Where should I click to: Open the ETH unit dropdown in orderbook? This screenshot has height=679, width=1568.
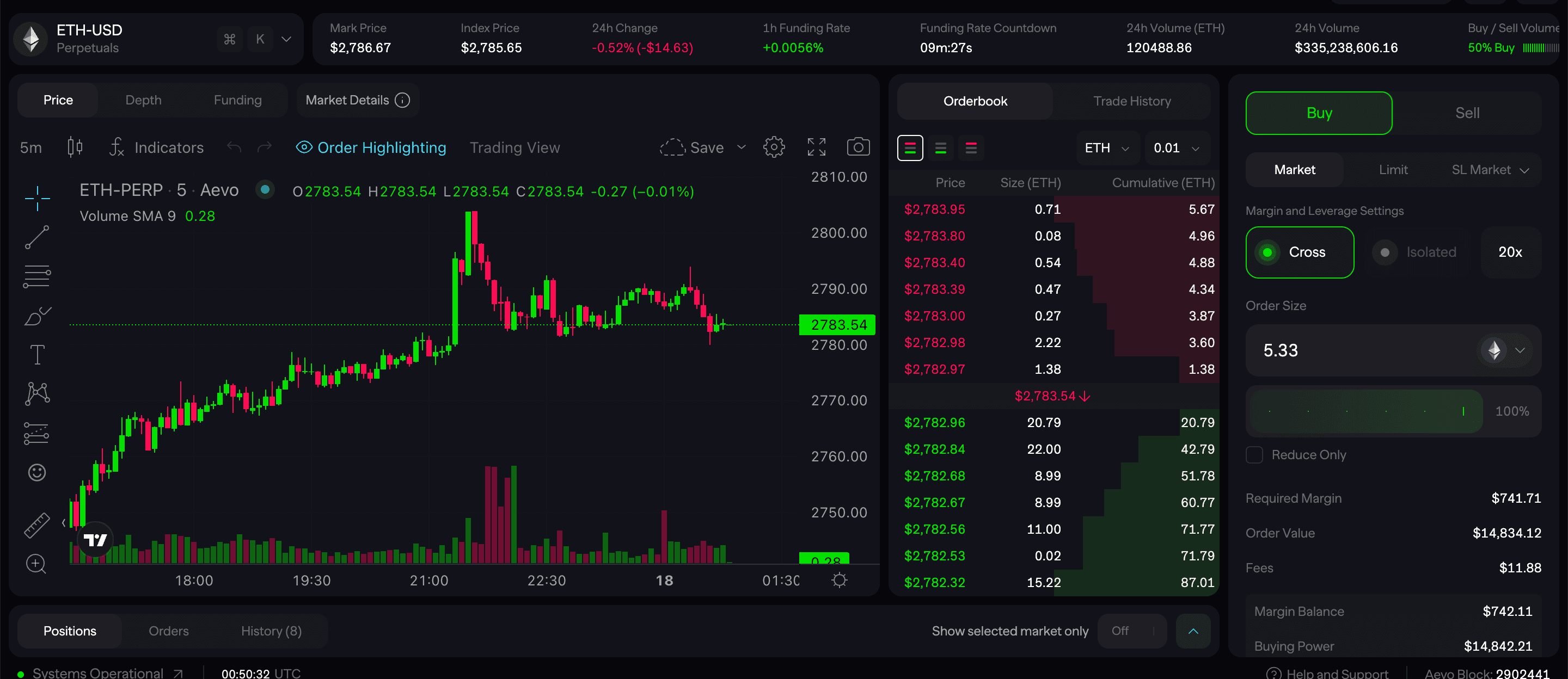(1107, 148)
